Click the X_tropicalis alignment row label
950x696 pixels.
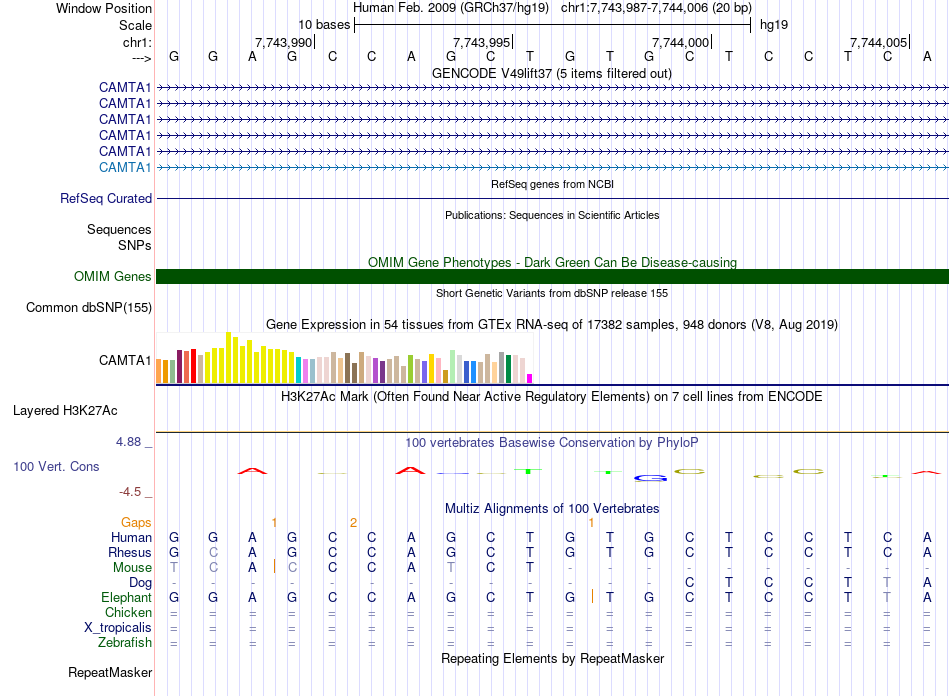[x=118, y=628]
